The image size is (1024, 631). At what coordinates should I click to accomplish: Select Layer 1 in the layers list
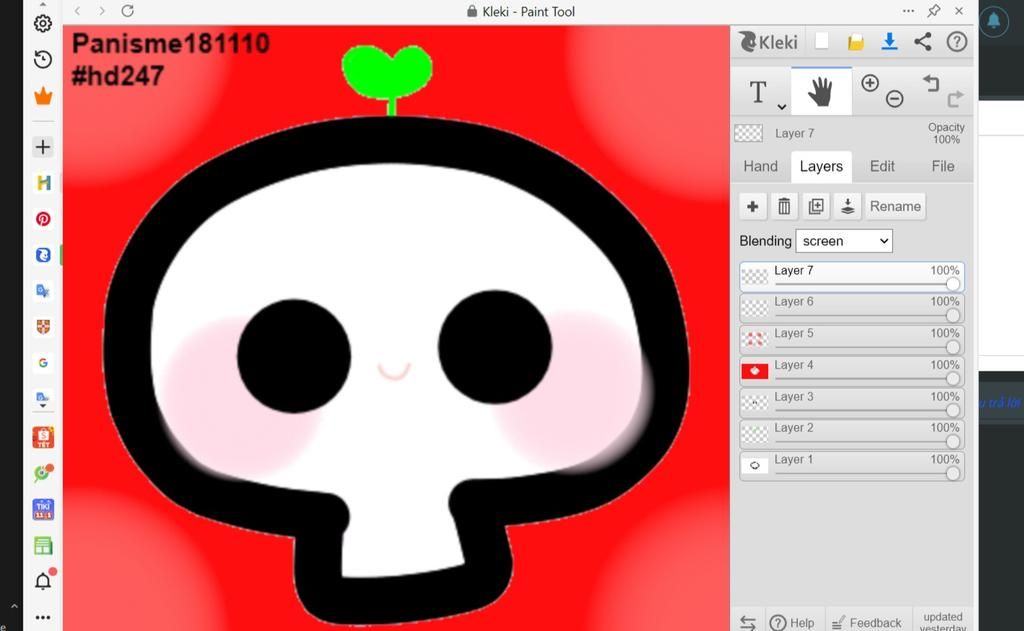pos(852,466)
